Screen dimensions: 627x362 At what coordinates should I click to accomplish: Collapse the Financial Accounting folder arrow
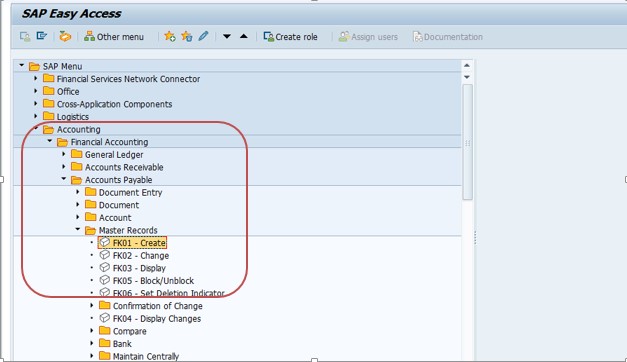pos(50,141)
